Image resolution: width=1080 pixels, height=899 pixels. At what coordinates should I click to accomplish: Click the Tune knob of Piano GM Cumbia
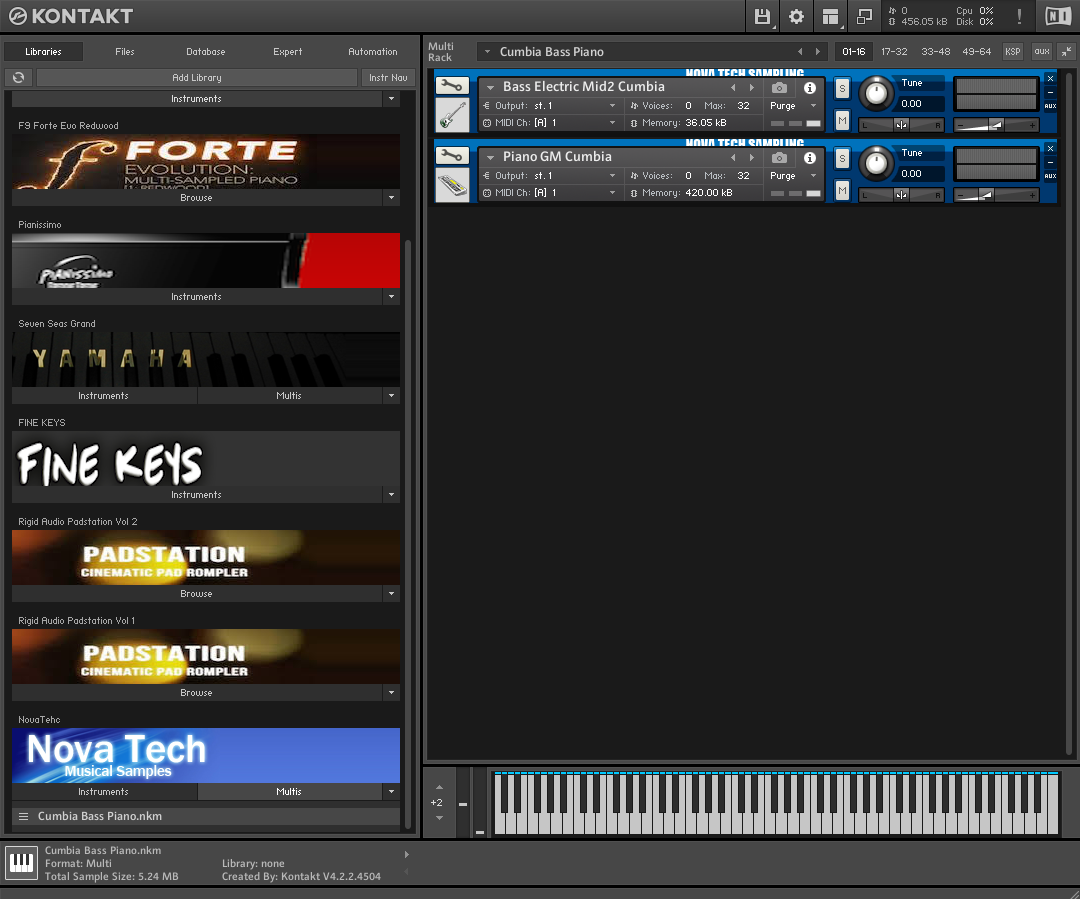[876, 163]
